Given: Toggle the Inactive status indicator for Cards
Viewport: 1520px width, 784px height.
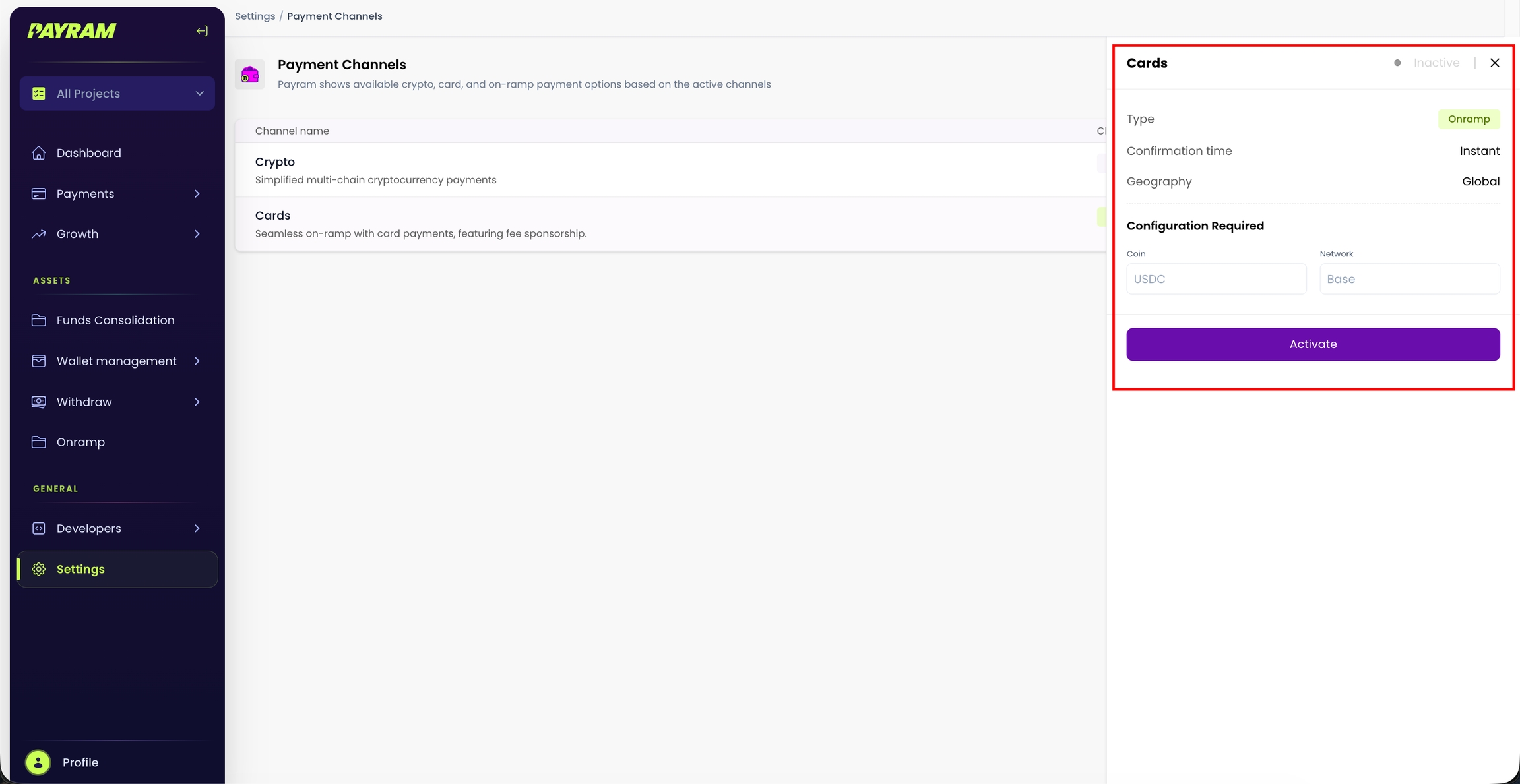Looking at the screenshot, I should pyautogui.click(x=1396, y=63).
